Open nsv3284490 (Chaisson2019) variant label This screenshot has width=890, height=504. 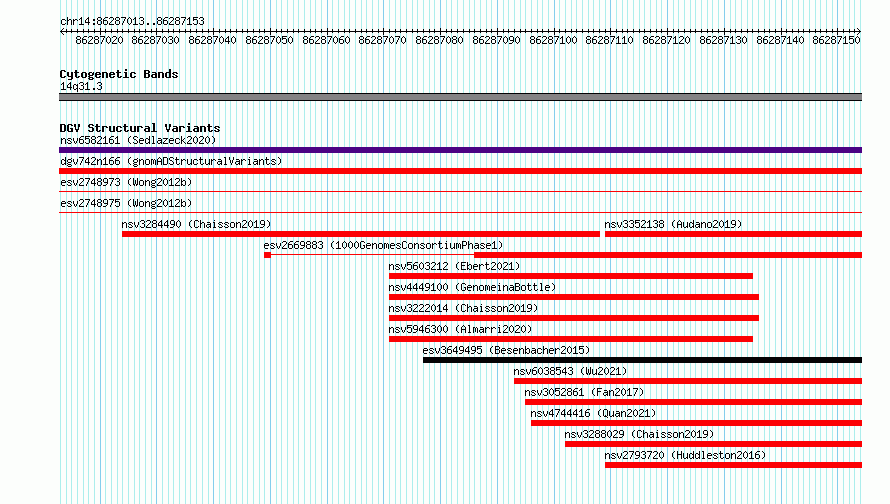pyautogui.click(x=196, y=224)
